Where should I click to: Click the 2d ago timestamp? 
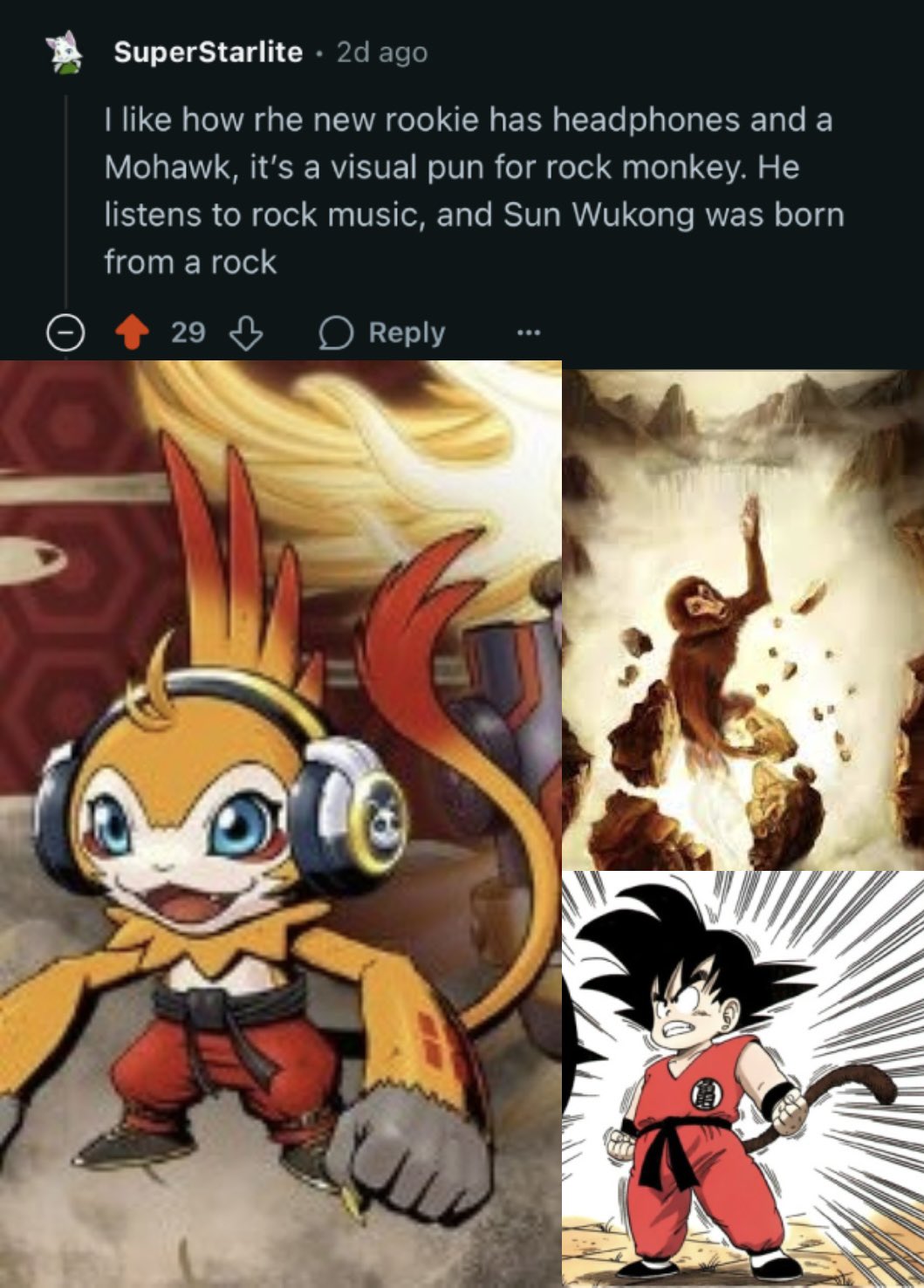tap(382, 52)
